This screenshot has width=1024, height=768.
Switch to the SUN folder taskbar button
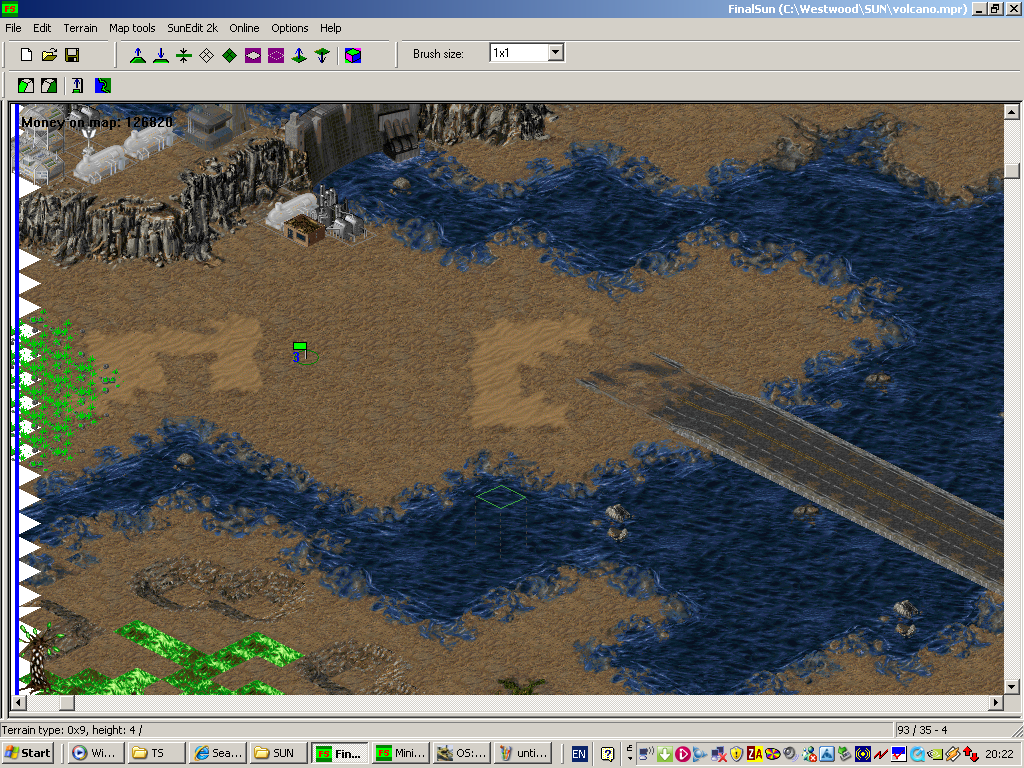(279, 753)
